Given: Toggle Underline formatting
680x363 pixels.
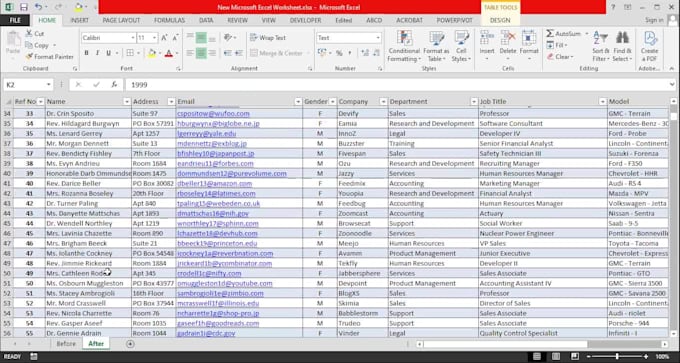Looking at the screenshot, I should (x=108, y=53).
